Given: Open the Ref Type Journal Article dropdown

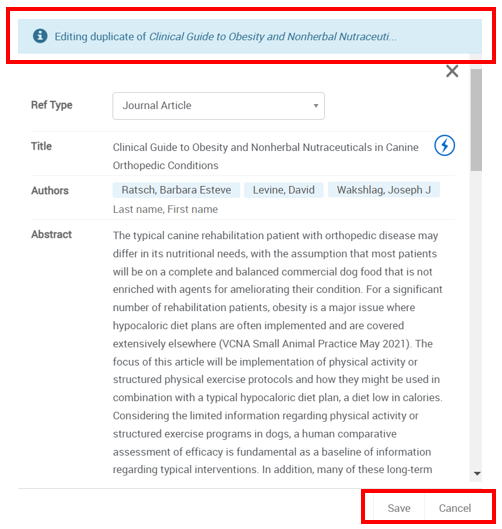Looking at the screenshot, I should [219, 106].
